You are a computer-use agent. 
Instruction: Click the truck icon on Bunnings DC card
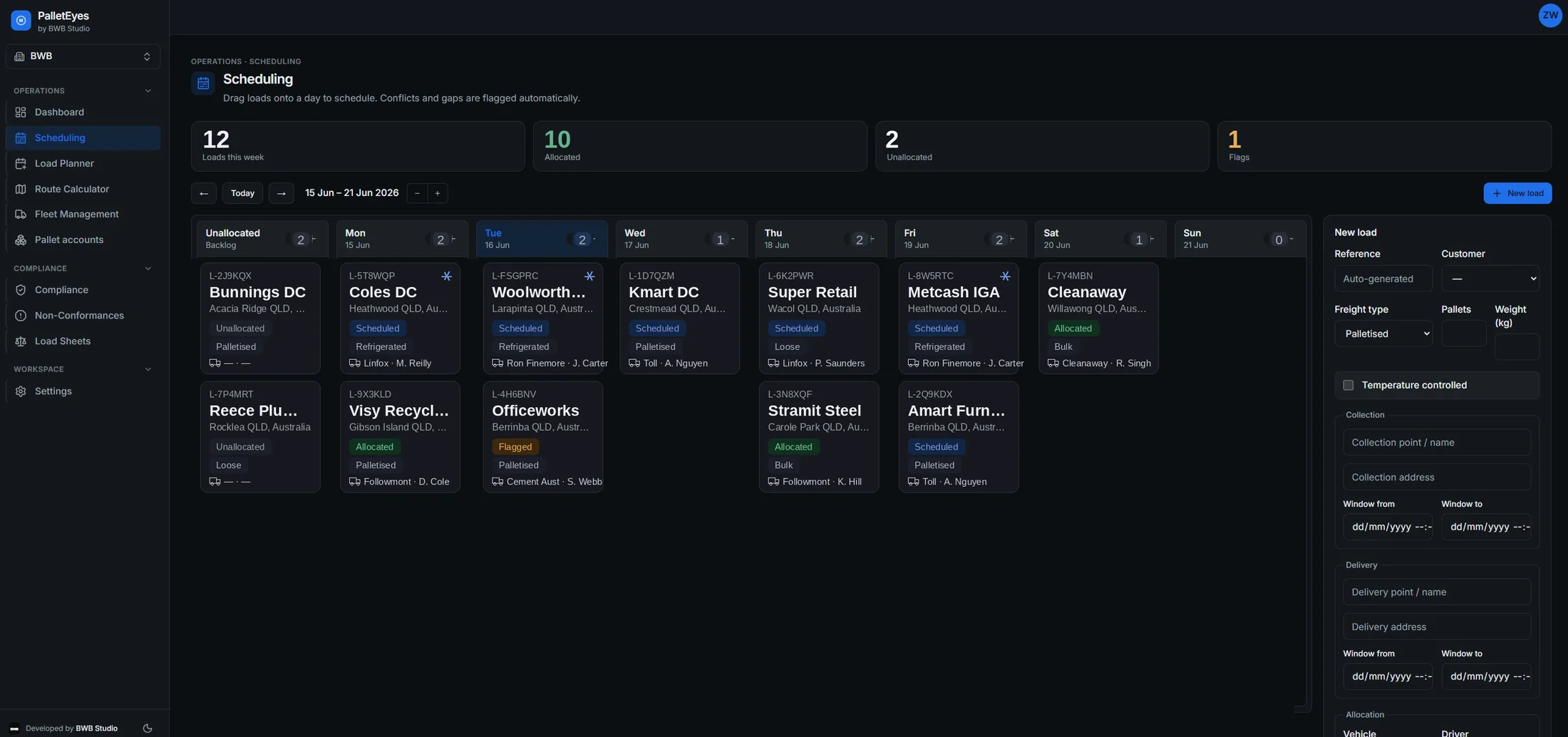click(x=215, y=364)
